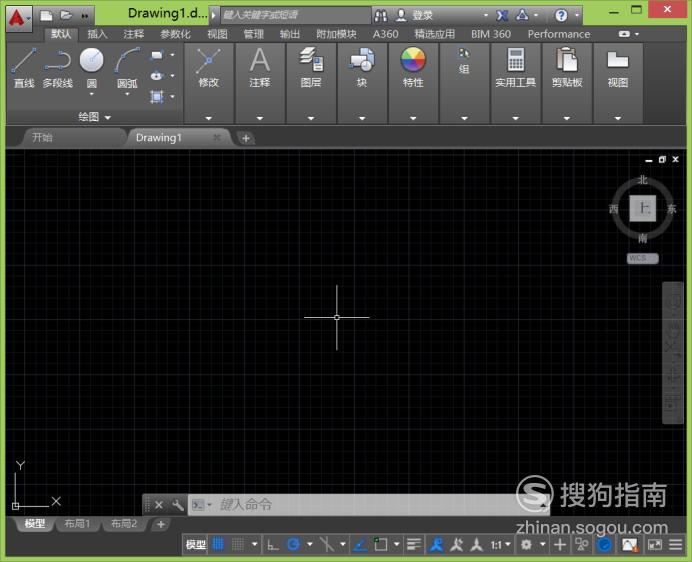Click the Open file icon in quick access

pos(66,15)
